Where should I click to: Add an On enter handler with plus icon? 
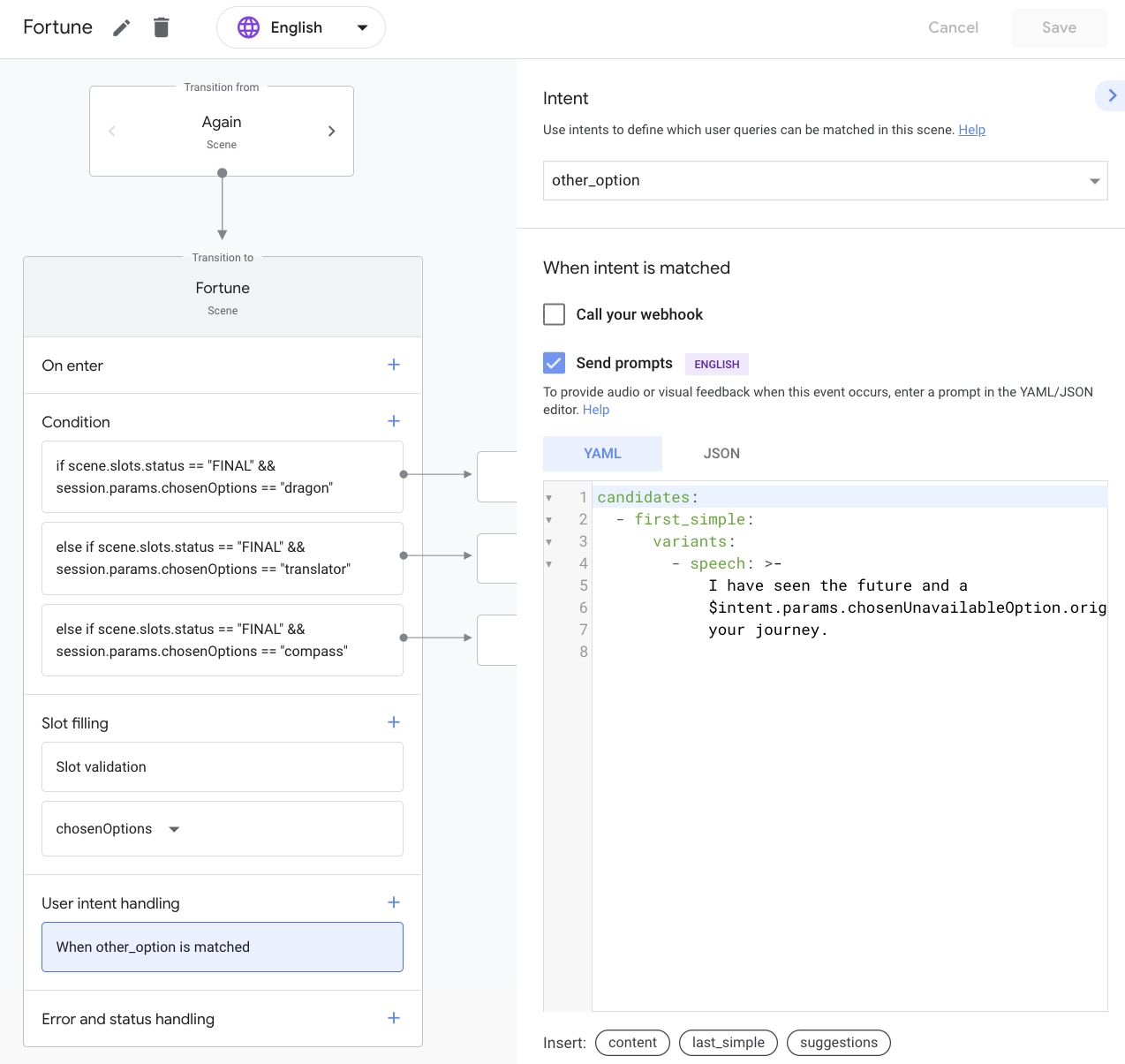click(x=394, y=365)
